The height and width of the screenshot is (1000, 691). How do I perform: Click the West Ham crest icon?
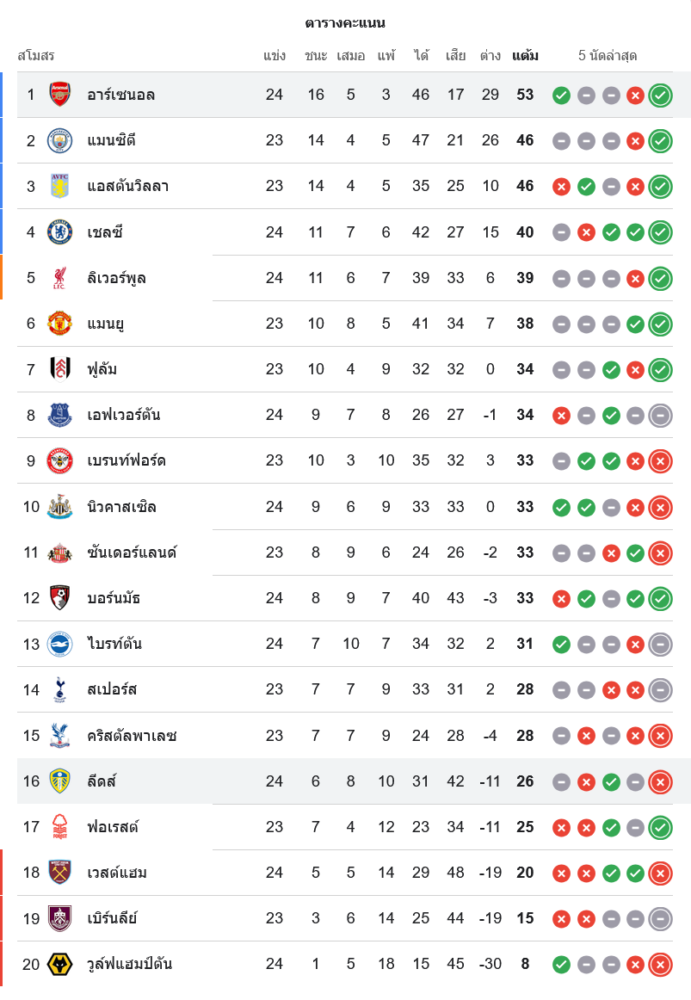[60, 872]
